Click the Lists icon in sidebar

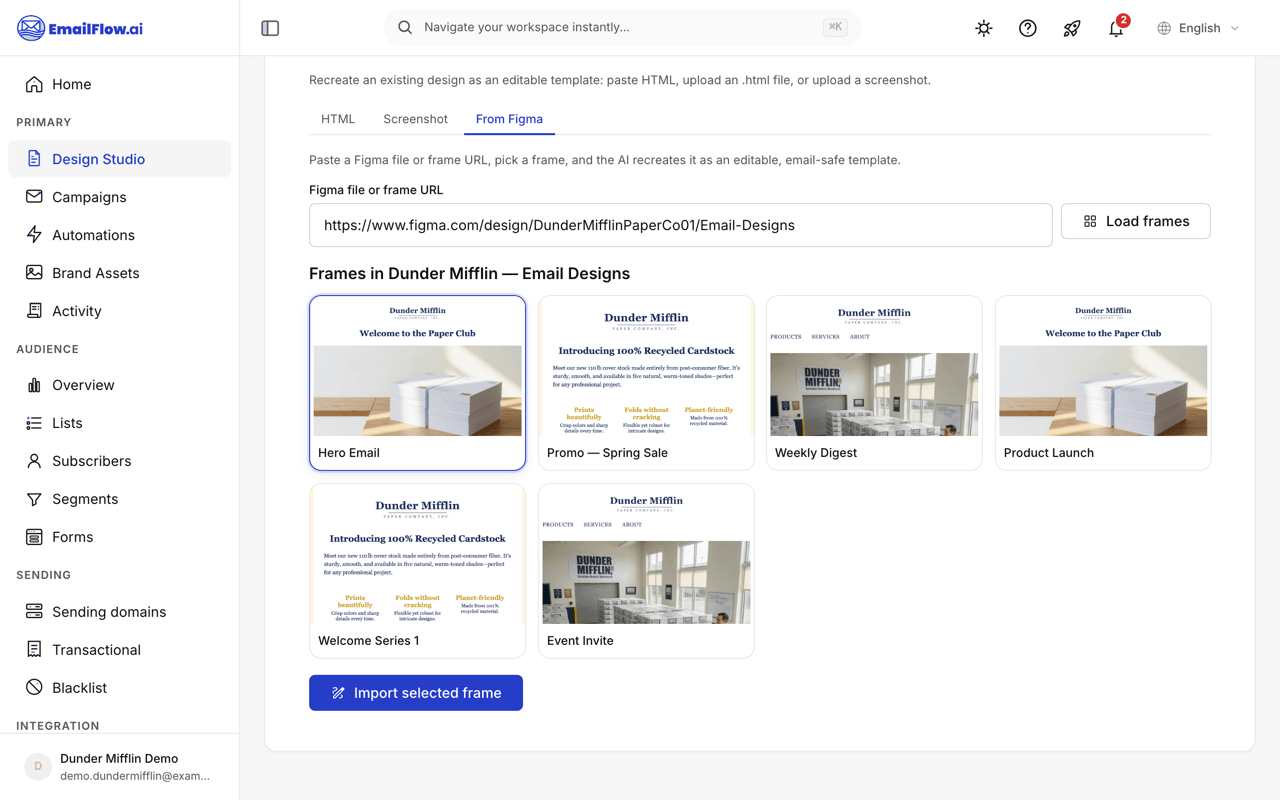coord(34,423)
